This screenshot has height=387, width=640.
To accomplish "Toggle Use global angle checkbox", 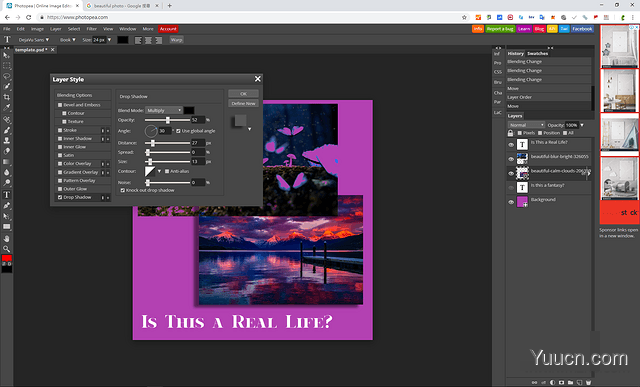I will click(178, 131).
